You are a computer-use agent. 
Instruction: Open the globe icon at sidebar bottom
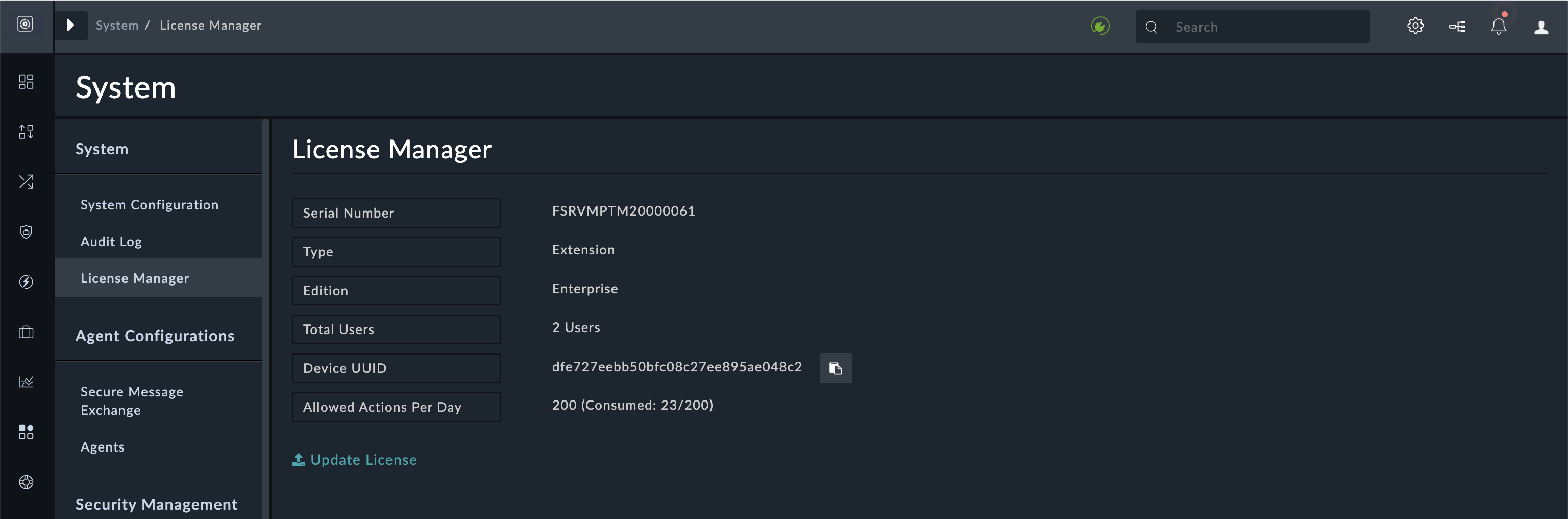pyautogui.click(x=26, y=482)
